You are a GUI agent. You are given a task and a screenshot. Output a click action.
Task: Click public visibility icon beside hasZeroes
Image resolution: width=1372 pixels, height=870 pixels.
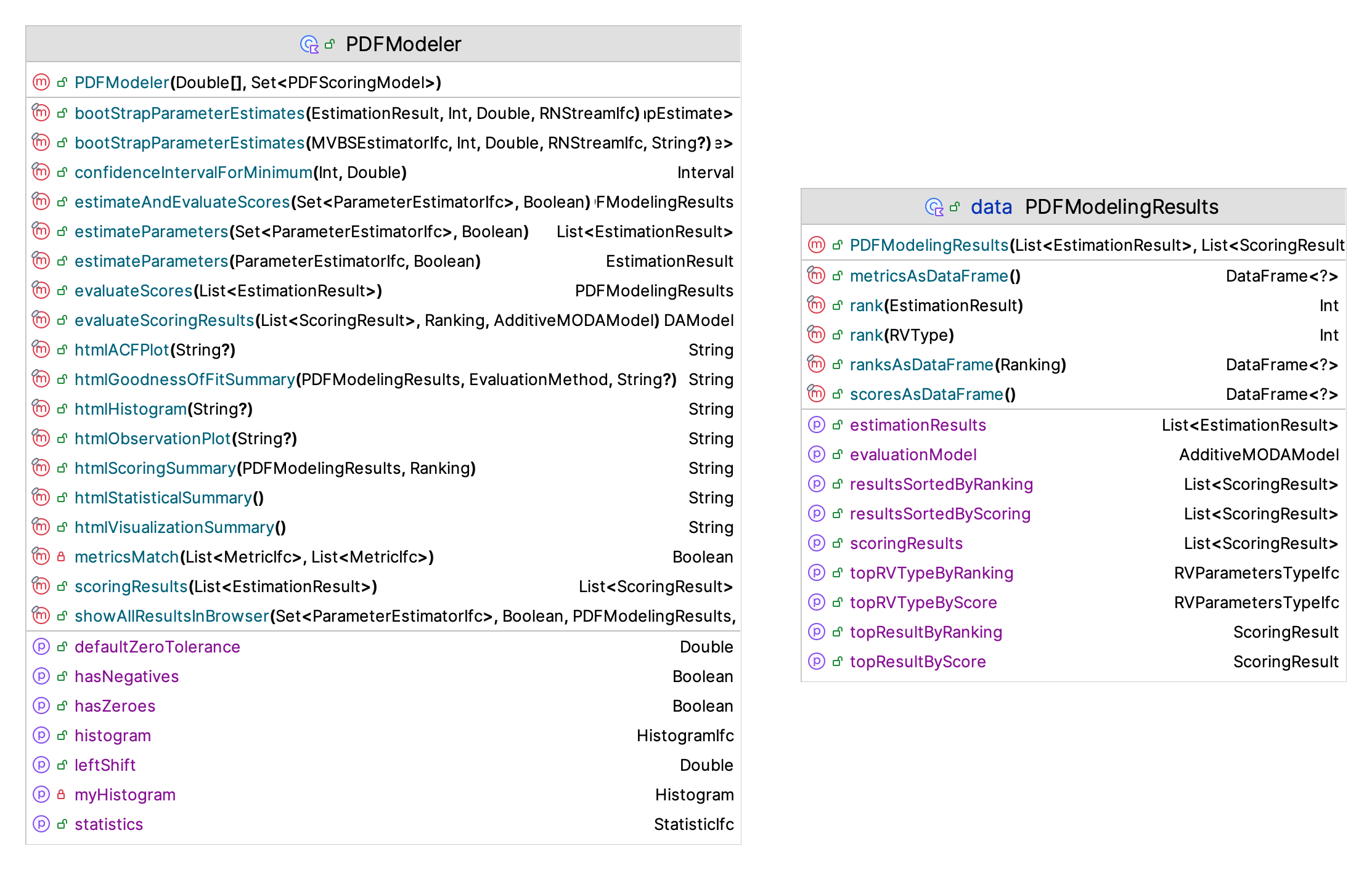tap(62, 705)
